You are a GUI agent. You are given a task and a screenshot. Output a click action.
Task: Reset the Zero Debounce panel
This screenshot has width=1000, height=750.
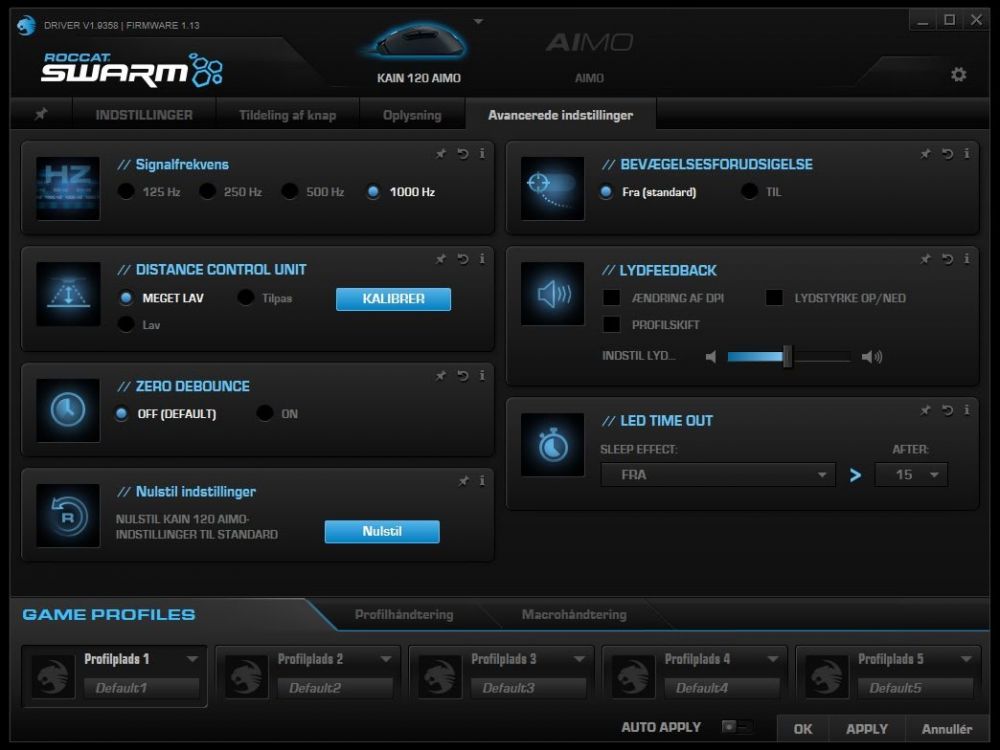click(463, 376)
